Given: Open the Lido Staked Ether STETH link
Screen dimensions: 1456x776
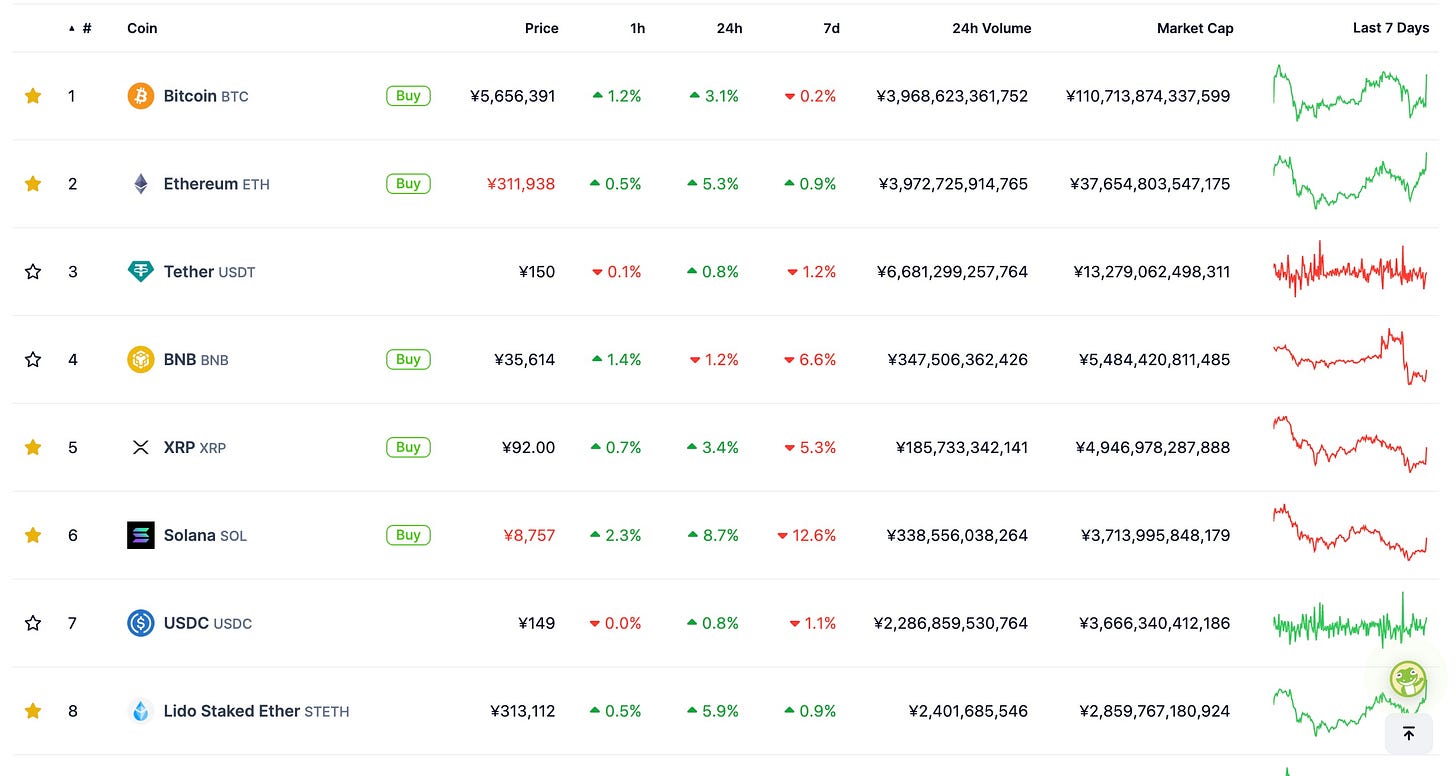Looking at the screenshot, I should click(x=257, y=711).
